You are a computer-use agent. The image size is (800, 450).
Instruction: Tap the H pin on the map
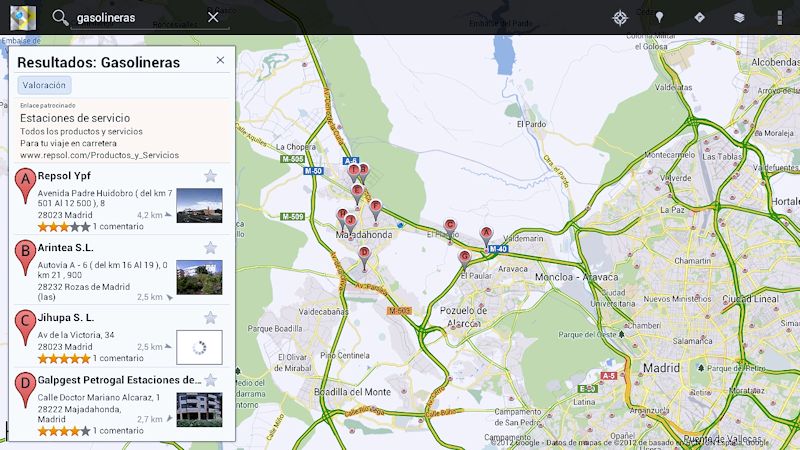342,217
